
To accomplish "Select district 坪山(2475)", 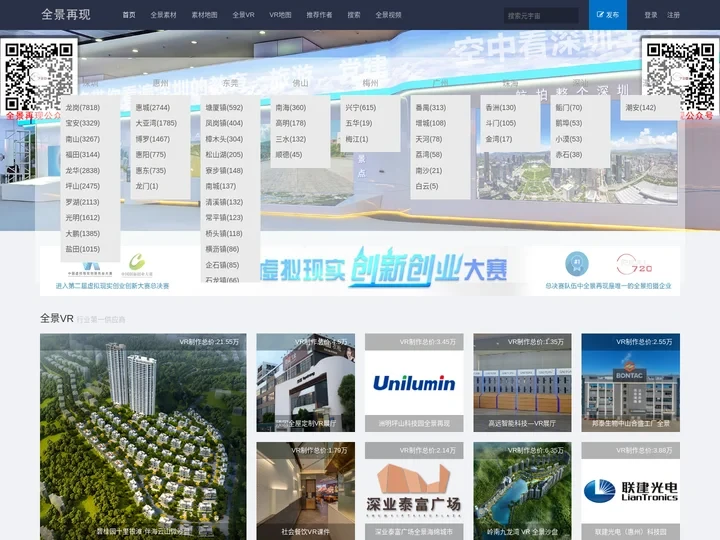I will point(83,186).
